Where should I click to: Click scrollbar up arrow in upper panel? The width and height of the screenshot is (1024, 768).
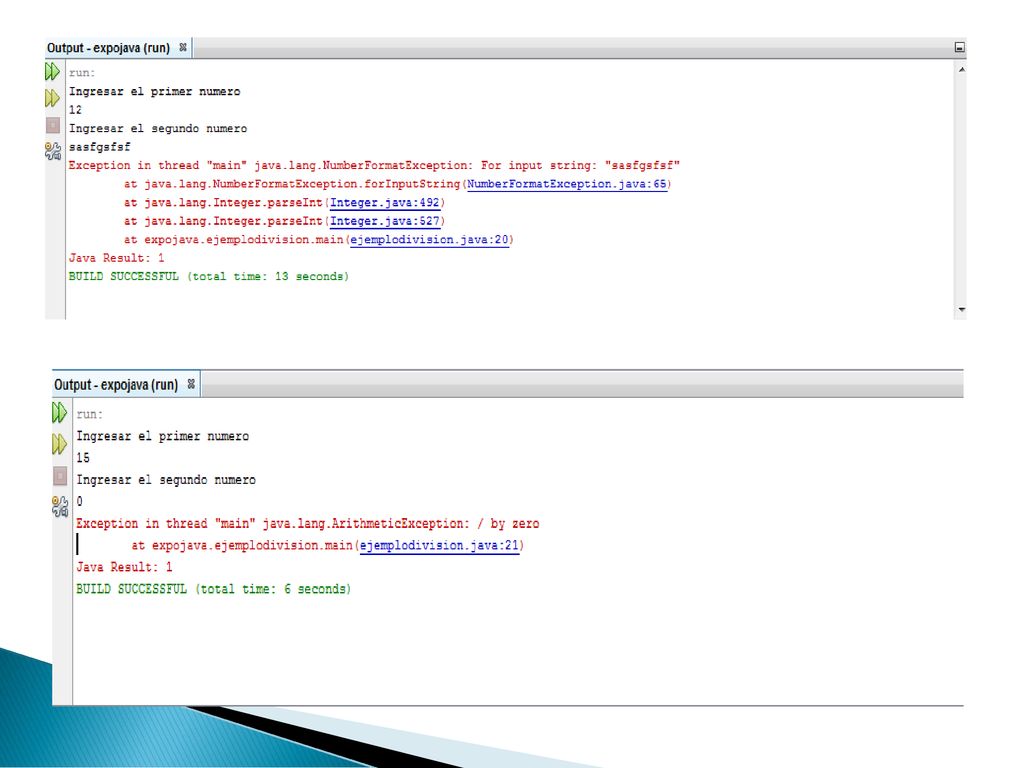click(x=961, y=69)
